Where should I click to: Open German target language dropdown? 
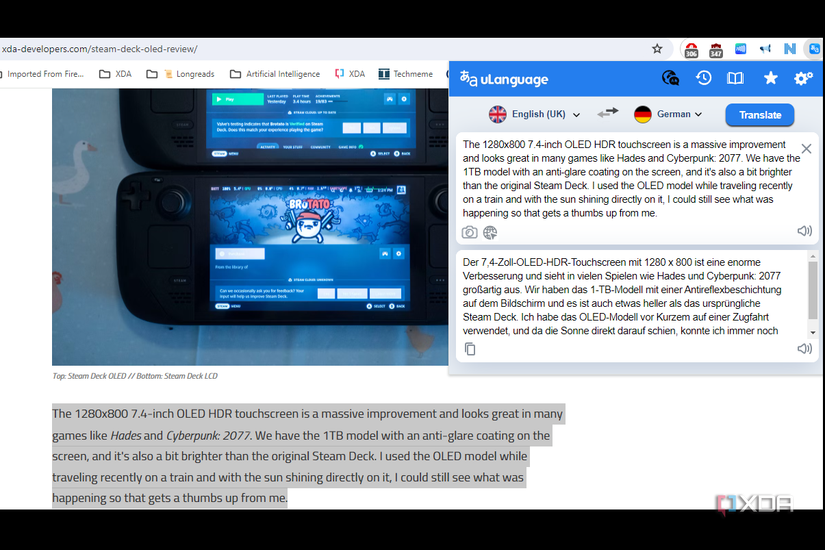(679, 114)
